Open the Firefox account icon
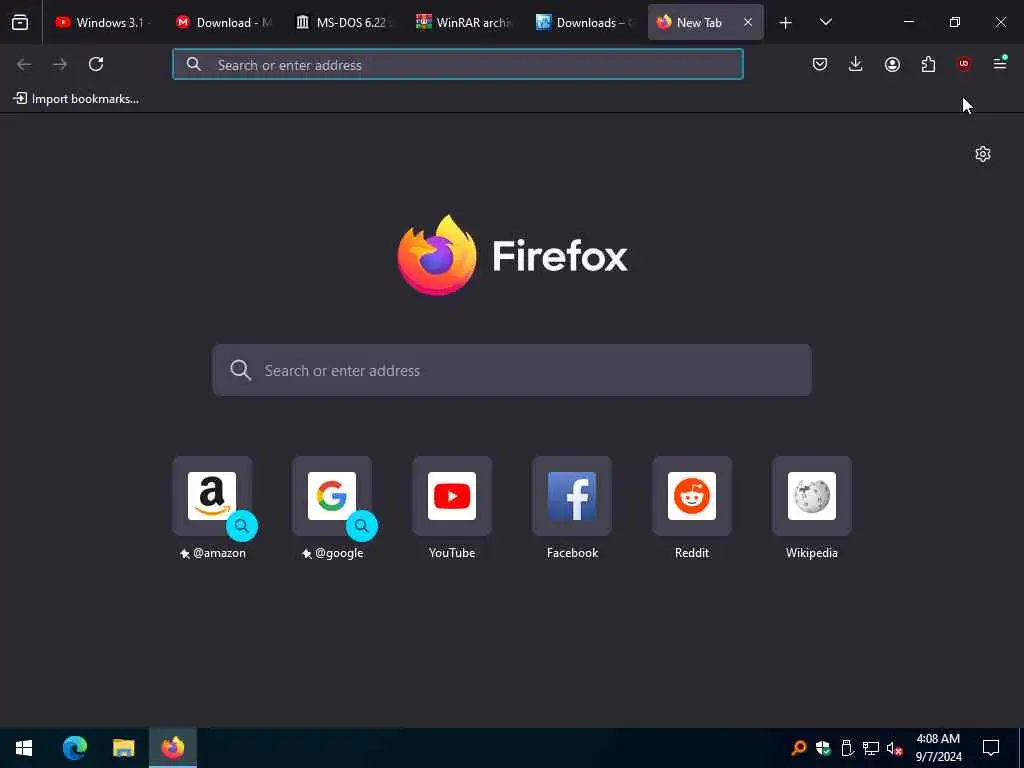The image size is (1024, 768). tap(892, 64)
